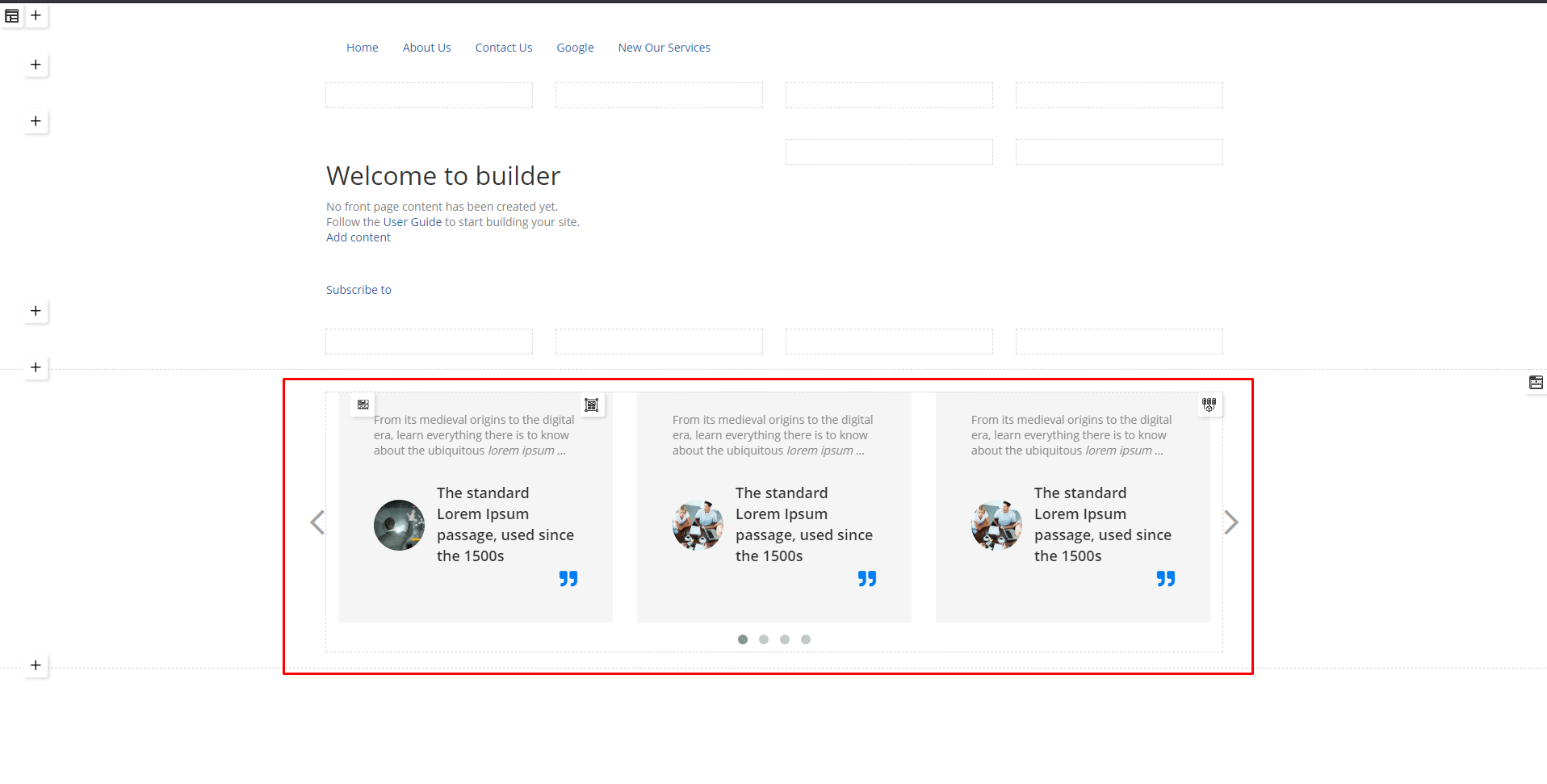1547x784 pixels.
Task: Click third card's 'The standard Lorem Ipsum' title
Action: [1103, 524]
